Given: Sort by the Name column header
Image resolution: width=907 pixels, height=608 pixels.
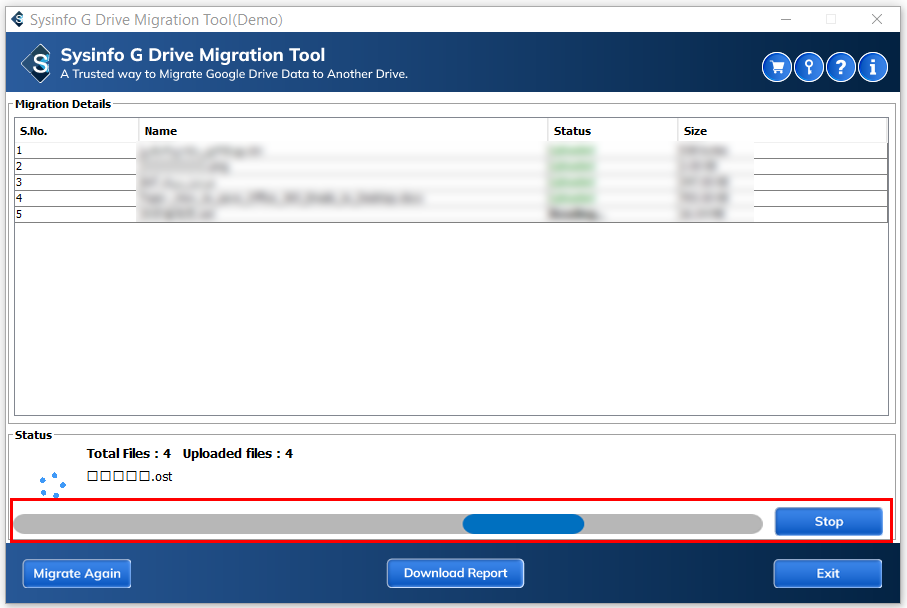Looking at the screenshot, I should (x=343, y=131).
